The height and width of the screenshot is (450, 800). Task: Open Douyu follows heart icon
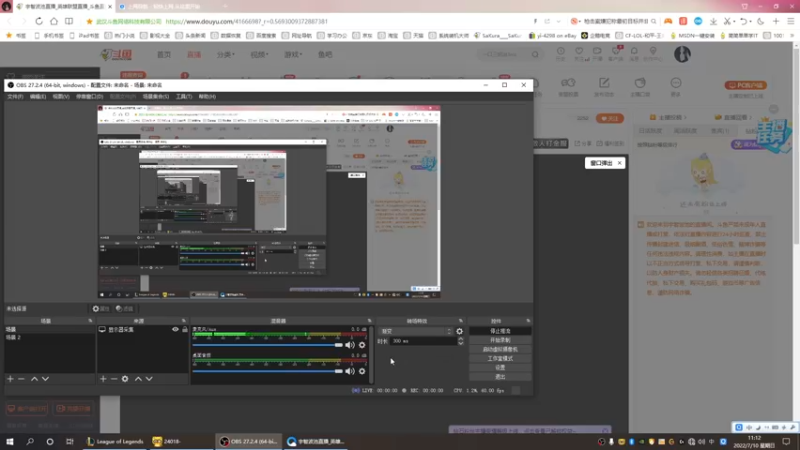579,52
